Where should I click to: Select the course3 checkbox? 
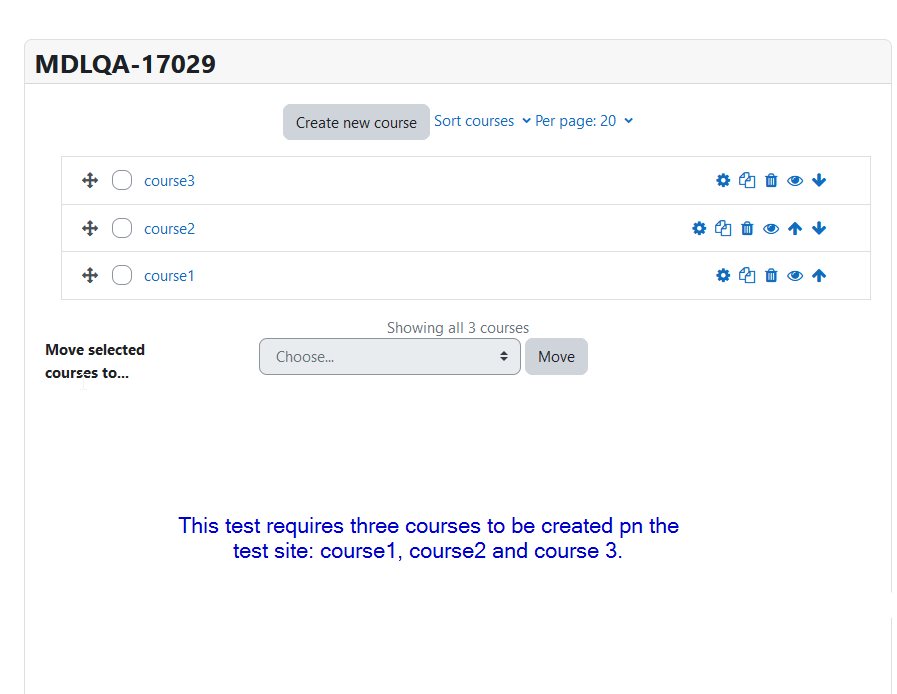tap(122, 180)
